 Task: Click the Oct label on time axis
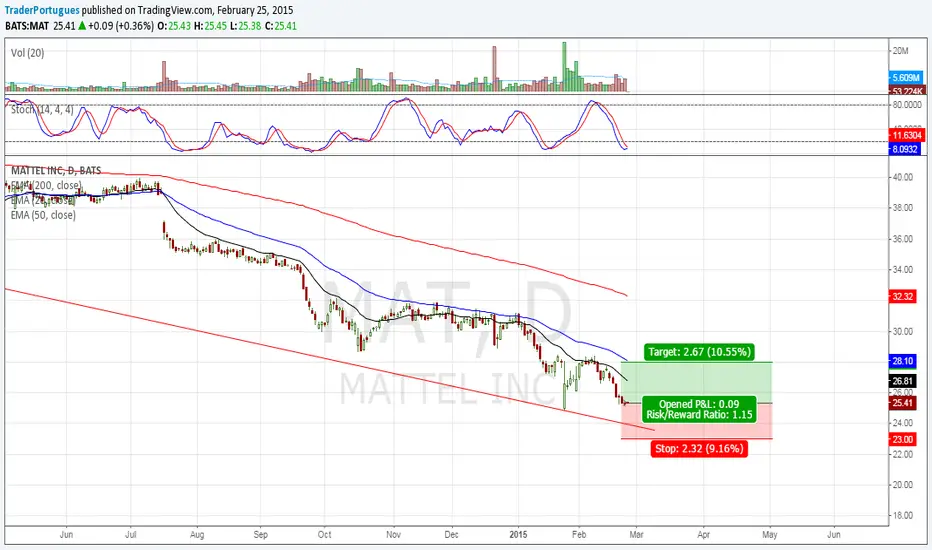coord(325,535)
